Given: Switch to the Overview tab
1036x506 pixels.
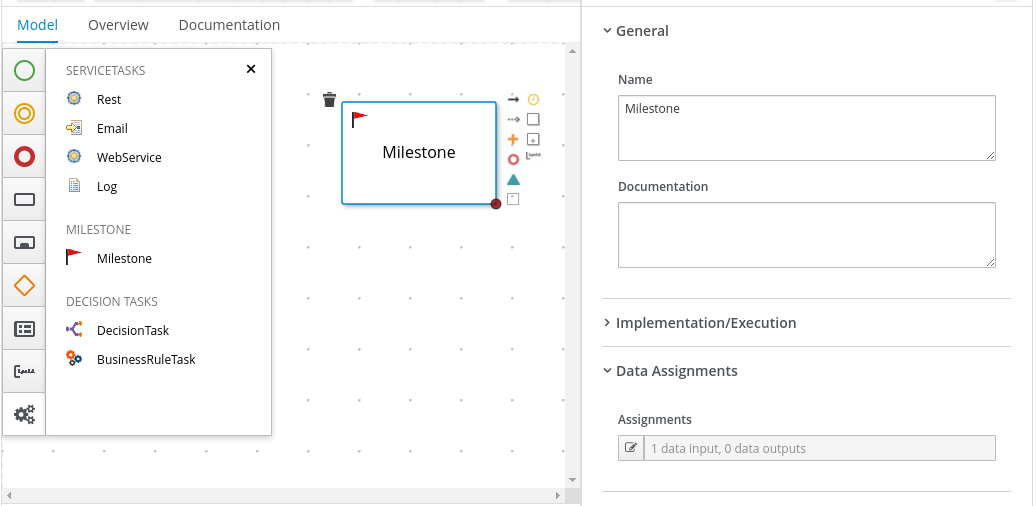Looking at the screenshot, I should (x=118, y=25).
